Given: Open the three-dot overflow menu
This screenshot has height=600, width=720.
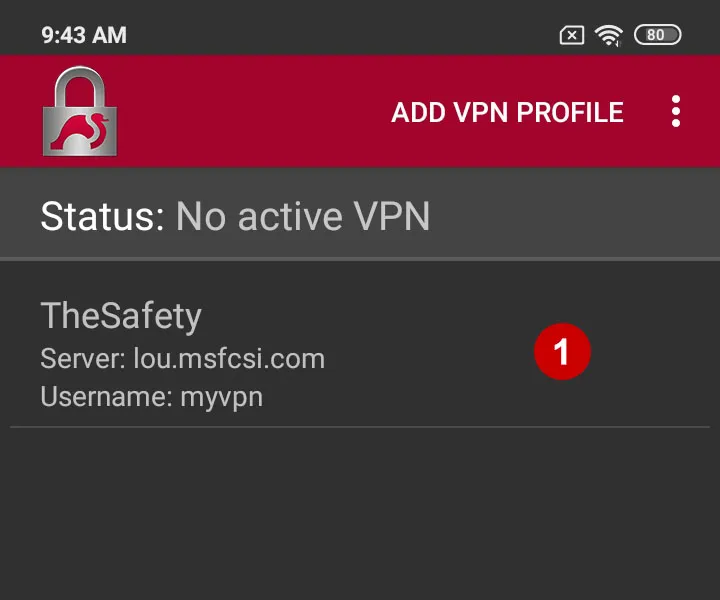Looking at the screenshot, I should pyautogui.click(x=675, y=111).
